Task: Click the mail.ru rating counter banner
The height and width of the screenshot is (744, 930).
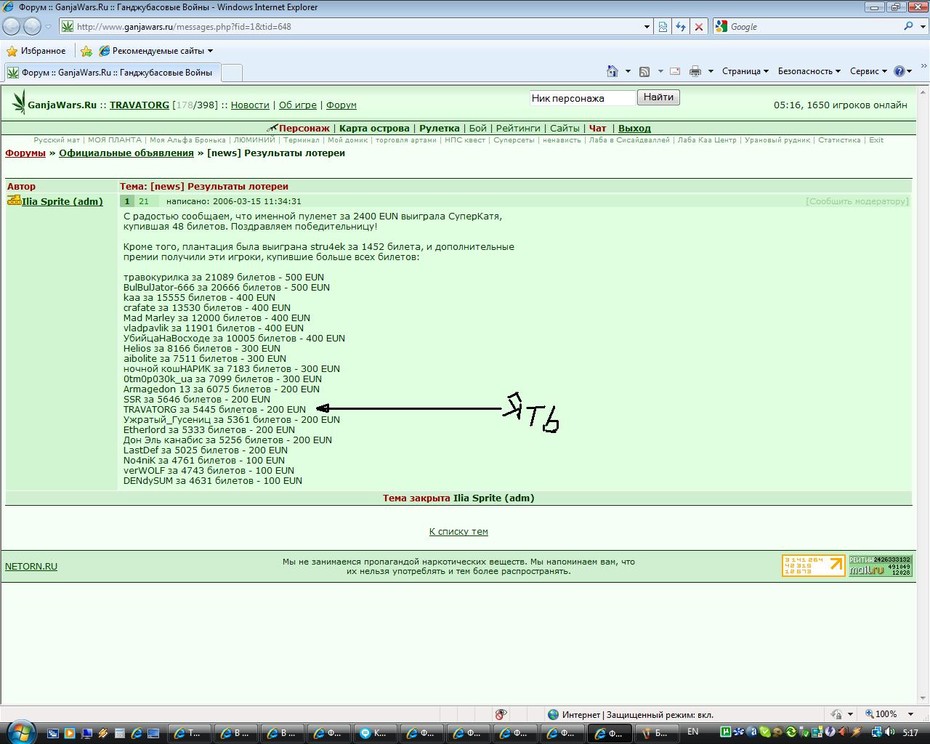Action: [880, 566]
